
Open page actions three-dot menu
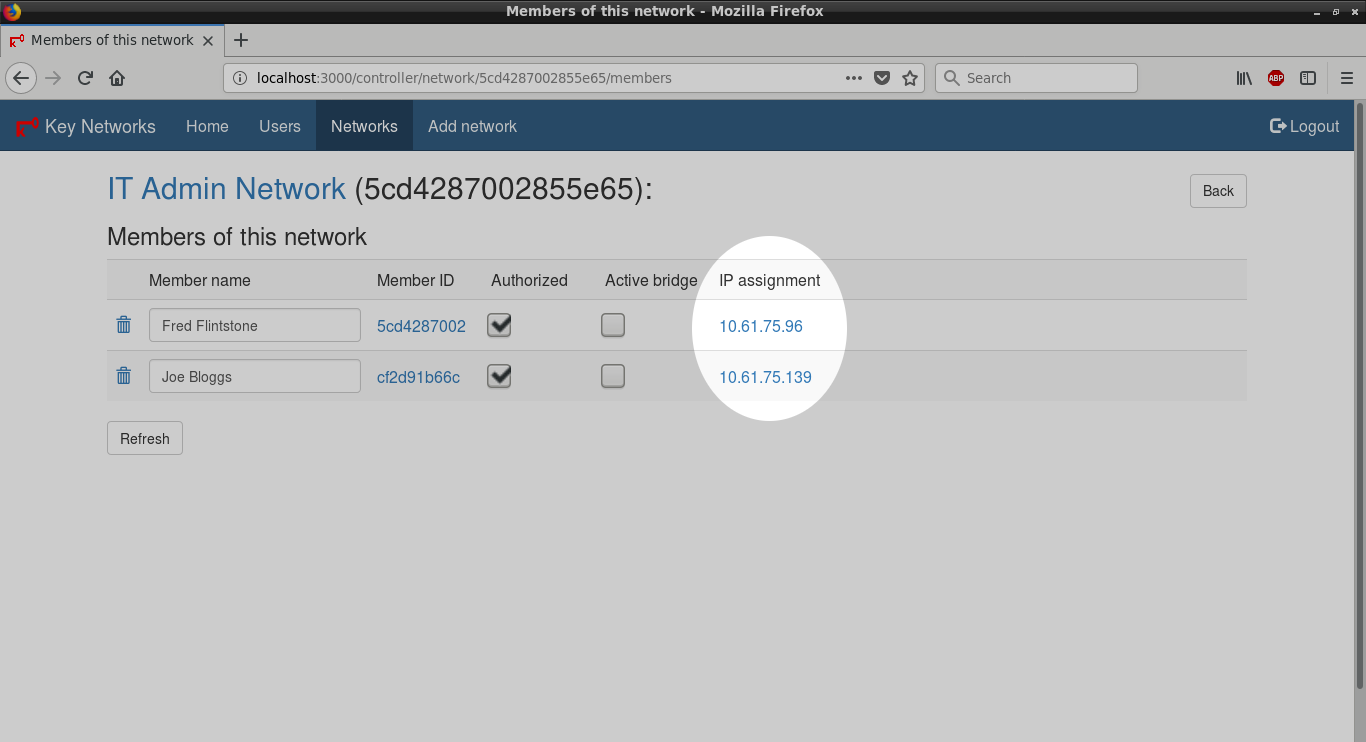click(853, 78)
